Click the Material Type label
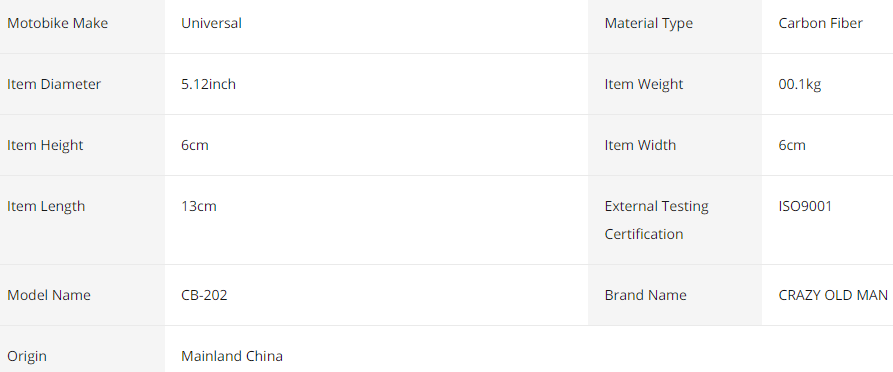The height and width of the screenshot is (372, 893). [x=649, y=23]
